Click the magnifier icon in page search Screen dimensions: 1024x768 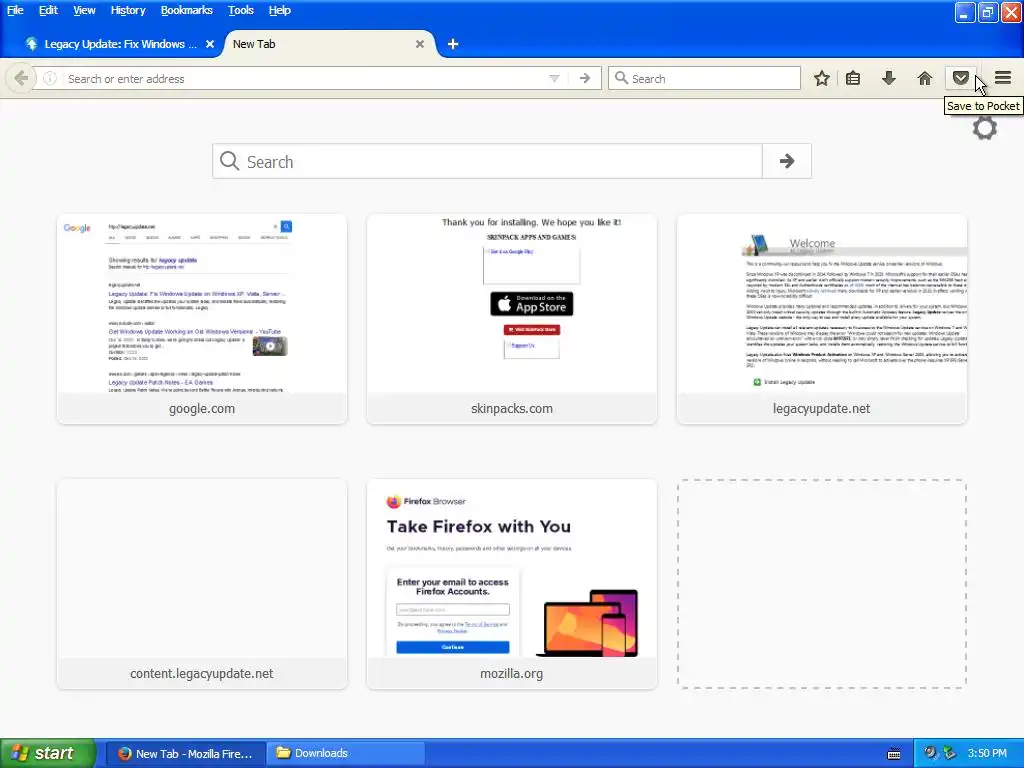[x=229, y=161]
